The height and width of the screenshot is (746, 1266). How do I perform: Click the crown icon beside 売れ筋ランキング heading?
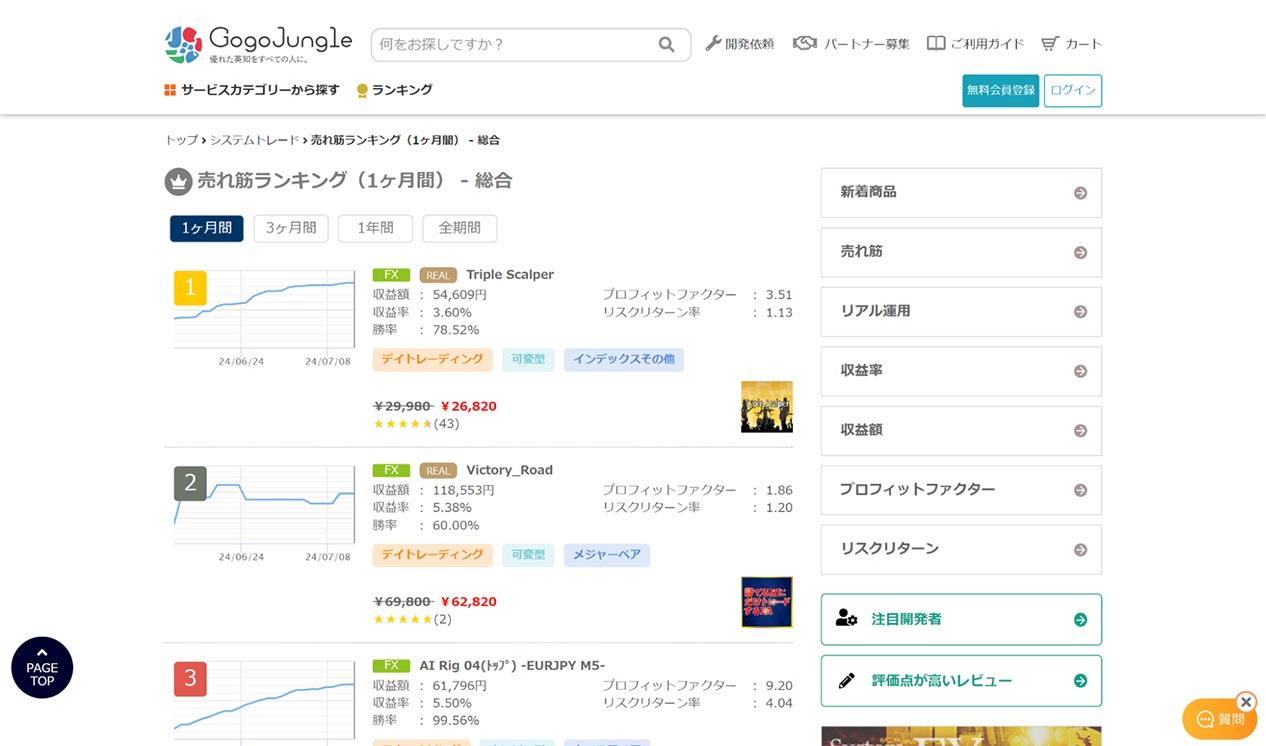pyautogui.click(x=178, y=181)
